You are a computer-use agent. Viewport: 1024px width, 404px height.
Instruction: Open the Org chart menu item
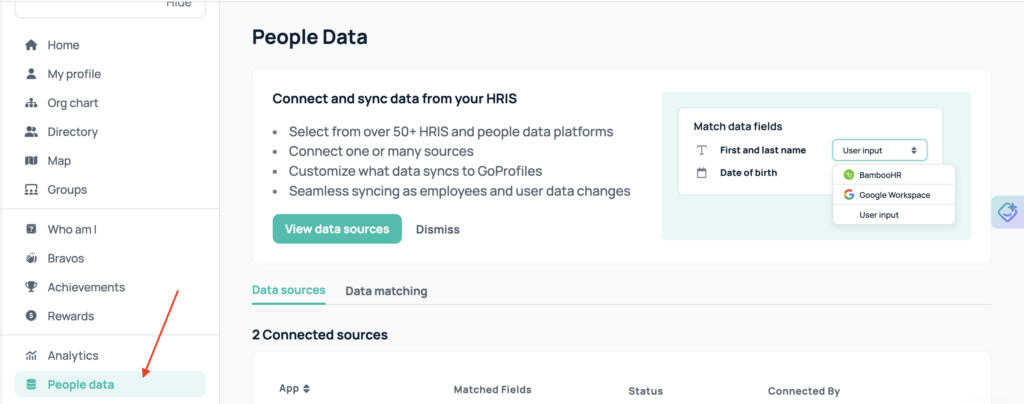pyautogui.click(x=72, y=103)
